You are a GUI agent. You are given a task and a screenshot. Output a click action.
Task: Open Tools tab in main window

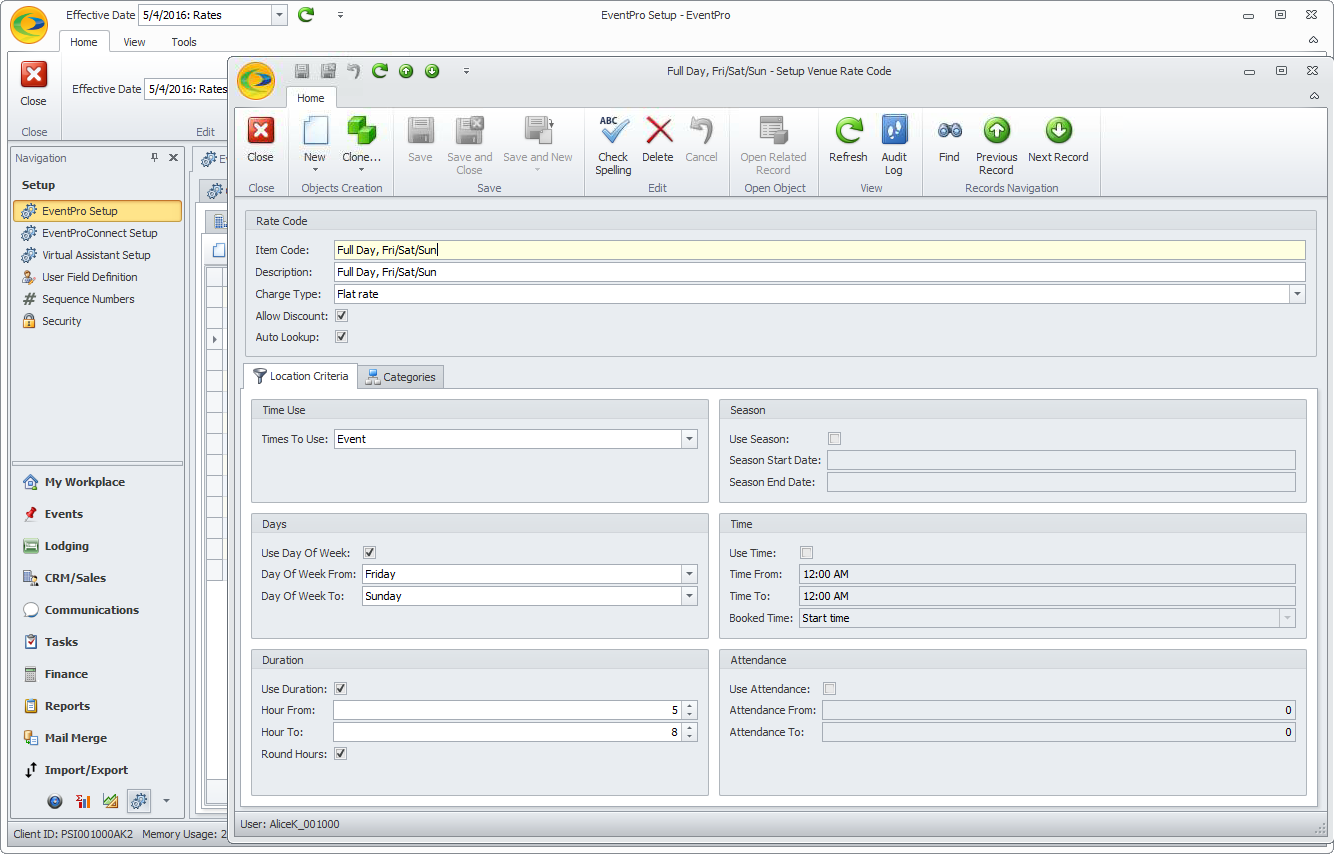pos(184,42)
